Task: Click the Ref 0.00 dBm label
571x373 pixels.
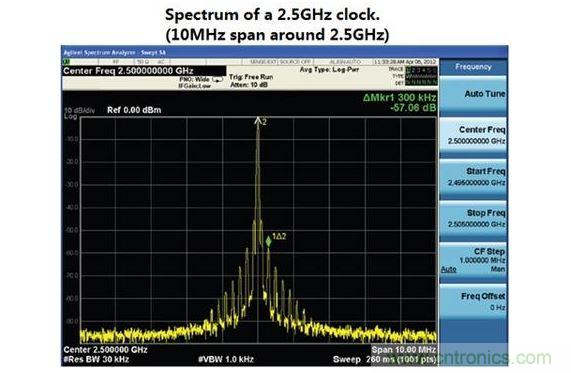Action: 134,110
